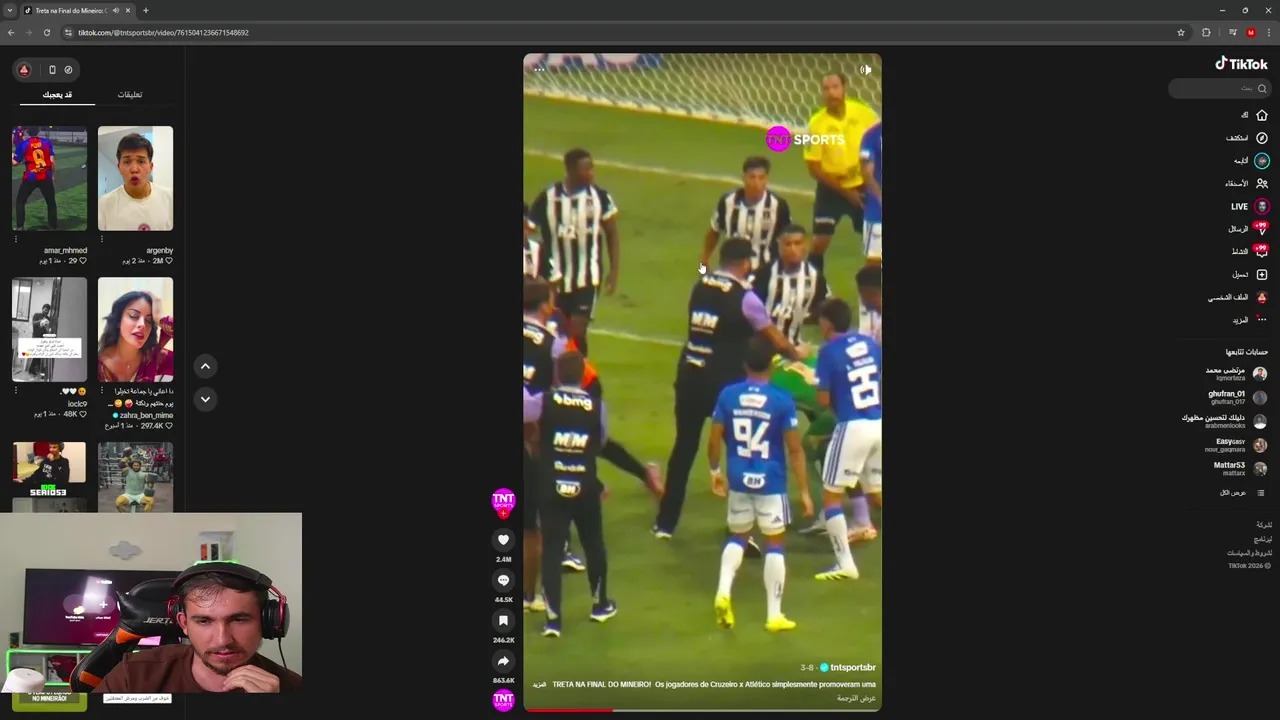This screenshot has width=1280, height=720.
Task: Open the TNT Sports sound disc
Action: [x=503, y=700]
